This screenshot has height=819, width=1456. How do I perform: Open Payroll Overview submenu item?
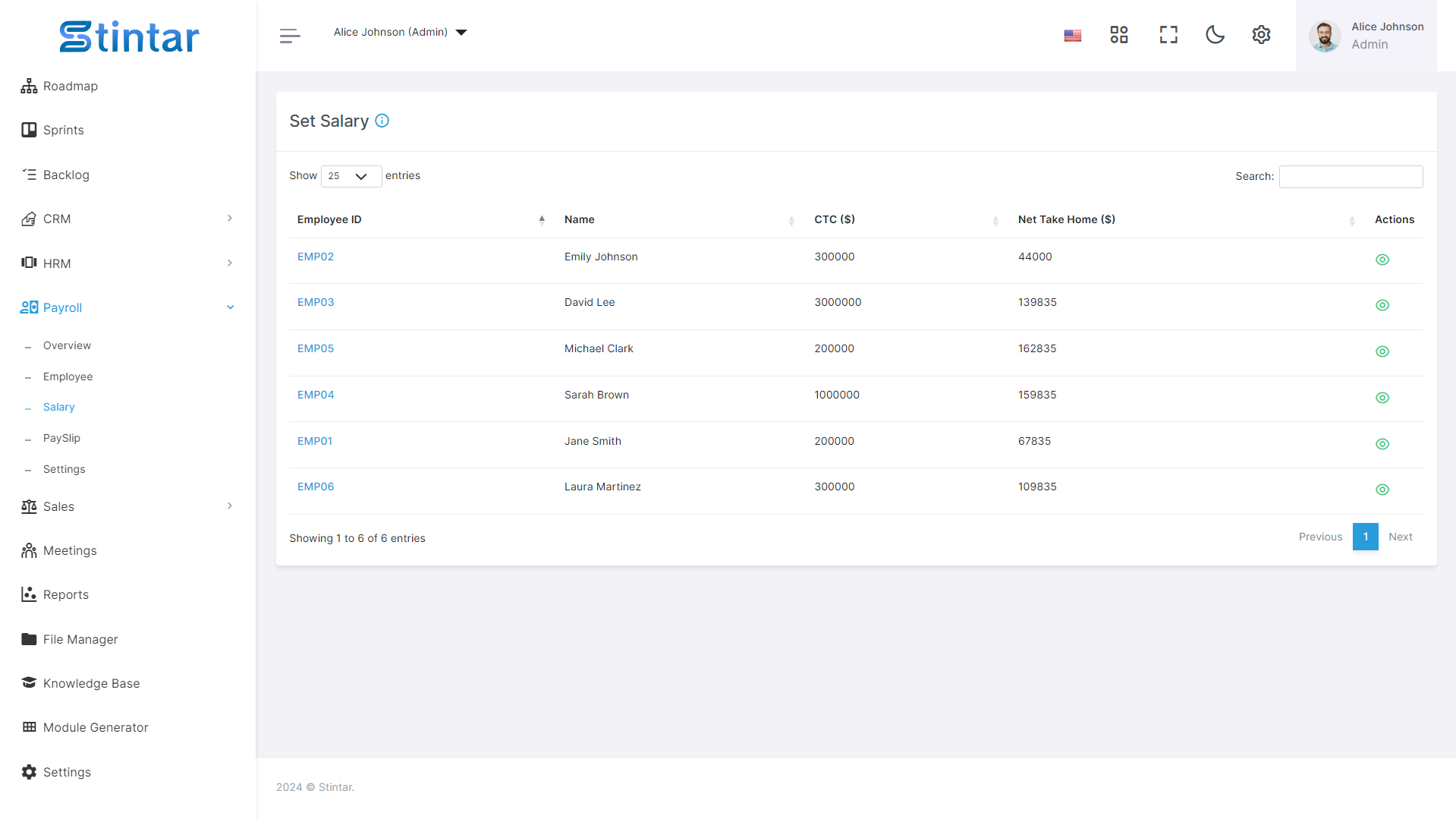[67, 345]
